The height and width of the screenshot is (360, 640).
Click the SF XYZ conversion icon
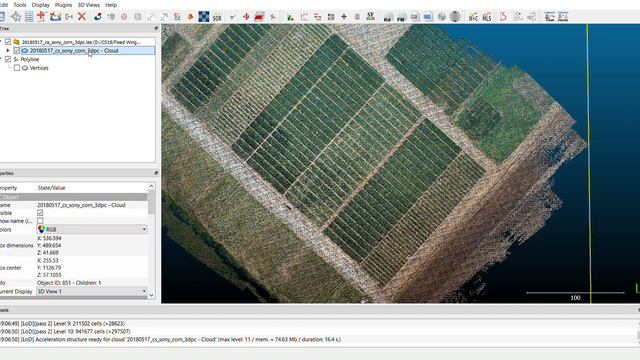pos(370,16)
